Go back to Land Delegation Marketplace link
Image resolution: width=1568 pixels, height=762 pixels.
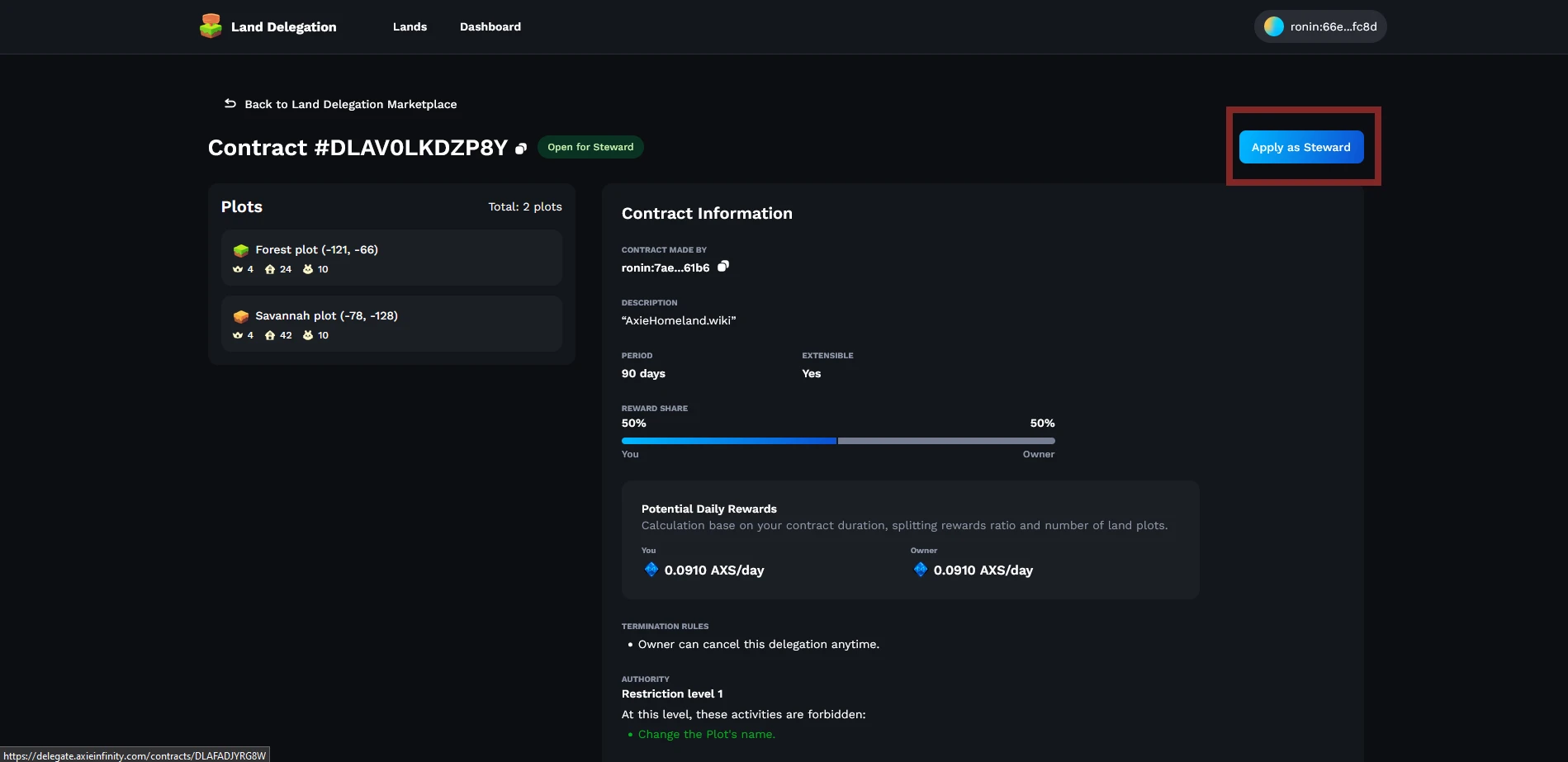(x=350, y=104)
